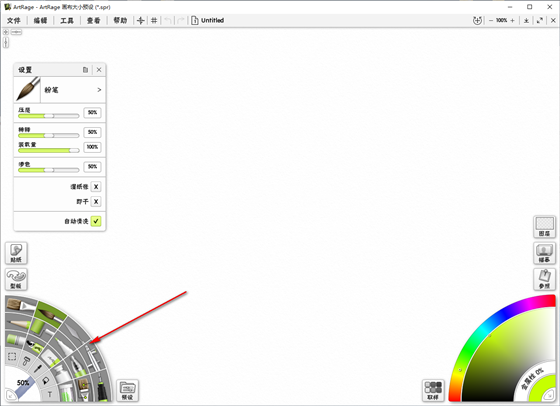Collapse tool picker via its corner arrow
The width and height of the screenshot is (560, 406).
(11, 396)
